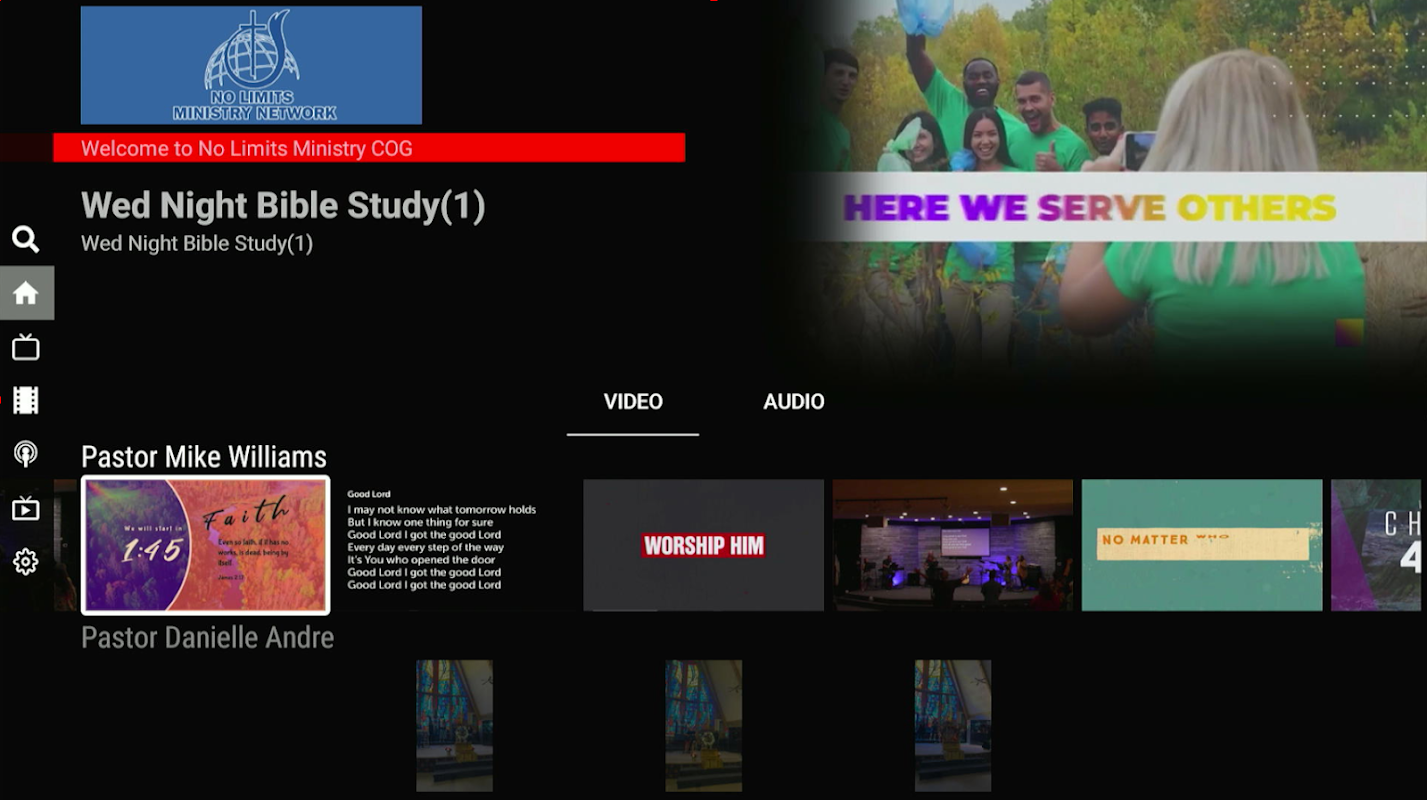Open the live TV icon in sidebar

[25, 347]
